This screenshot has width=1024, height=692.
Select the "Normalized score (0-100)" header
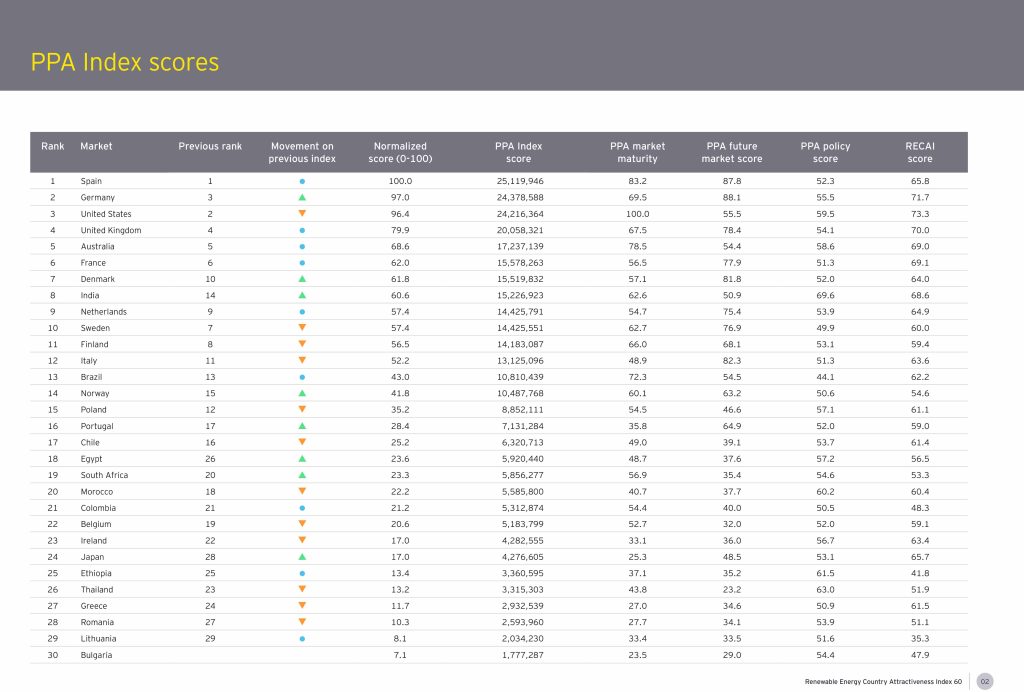[x=400, y=152]
